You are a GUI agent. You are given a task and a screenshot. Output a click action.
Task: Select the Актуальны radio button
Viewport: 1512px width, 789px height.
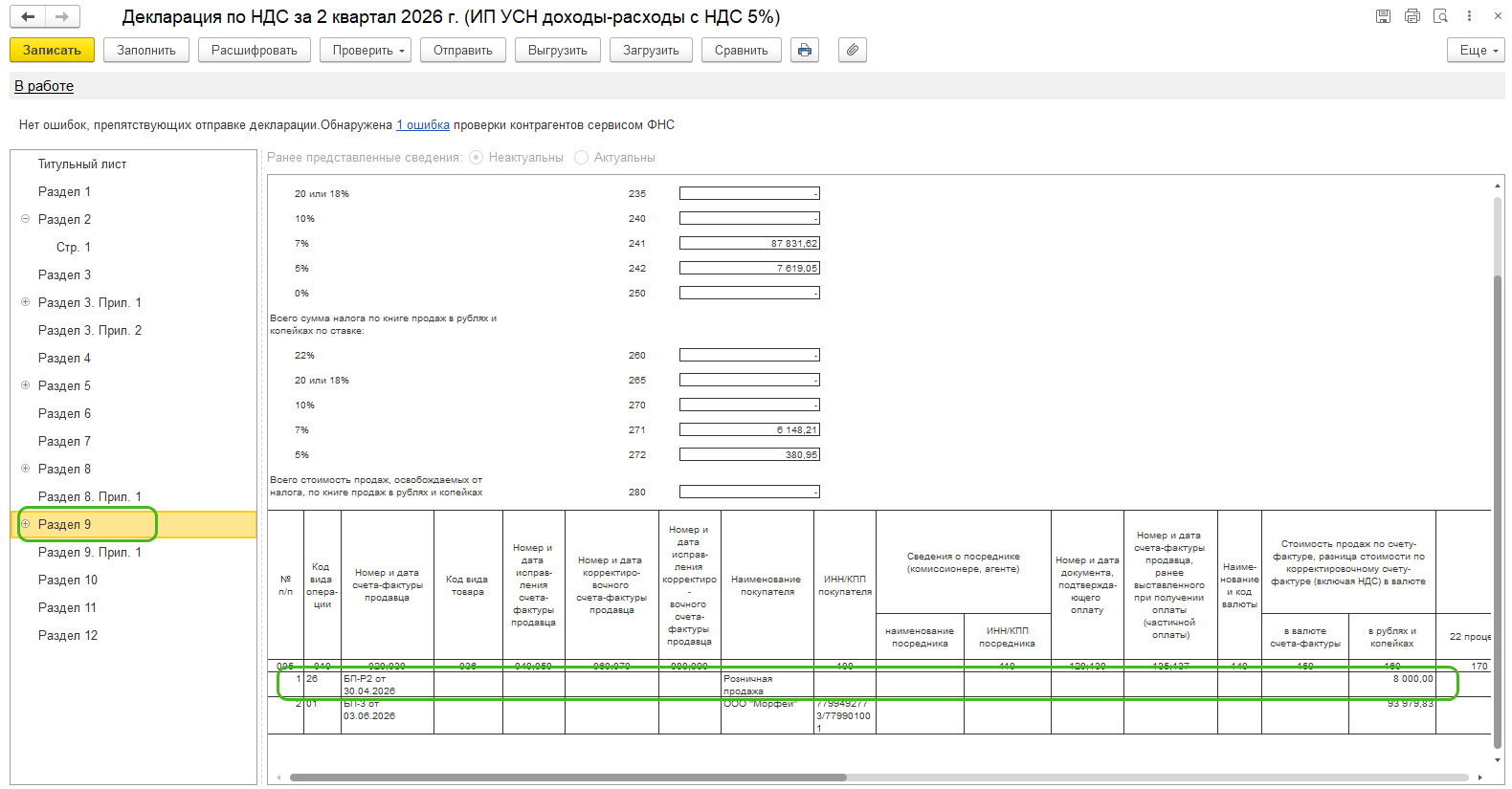(x=581, y=157)
